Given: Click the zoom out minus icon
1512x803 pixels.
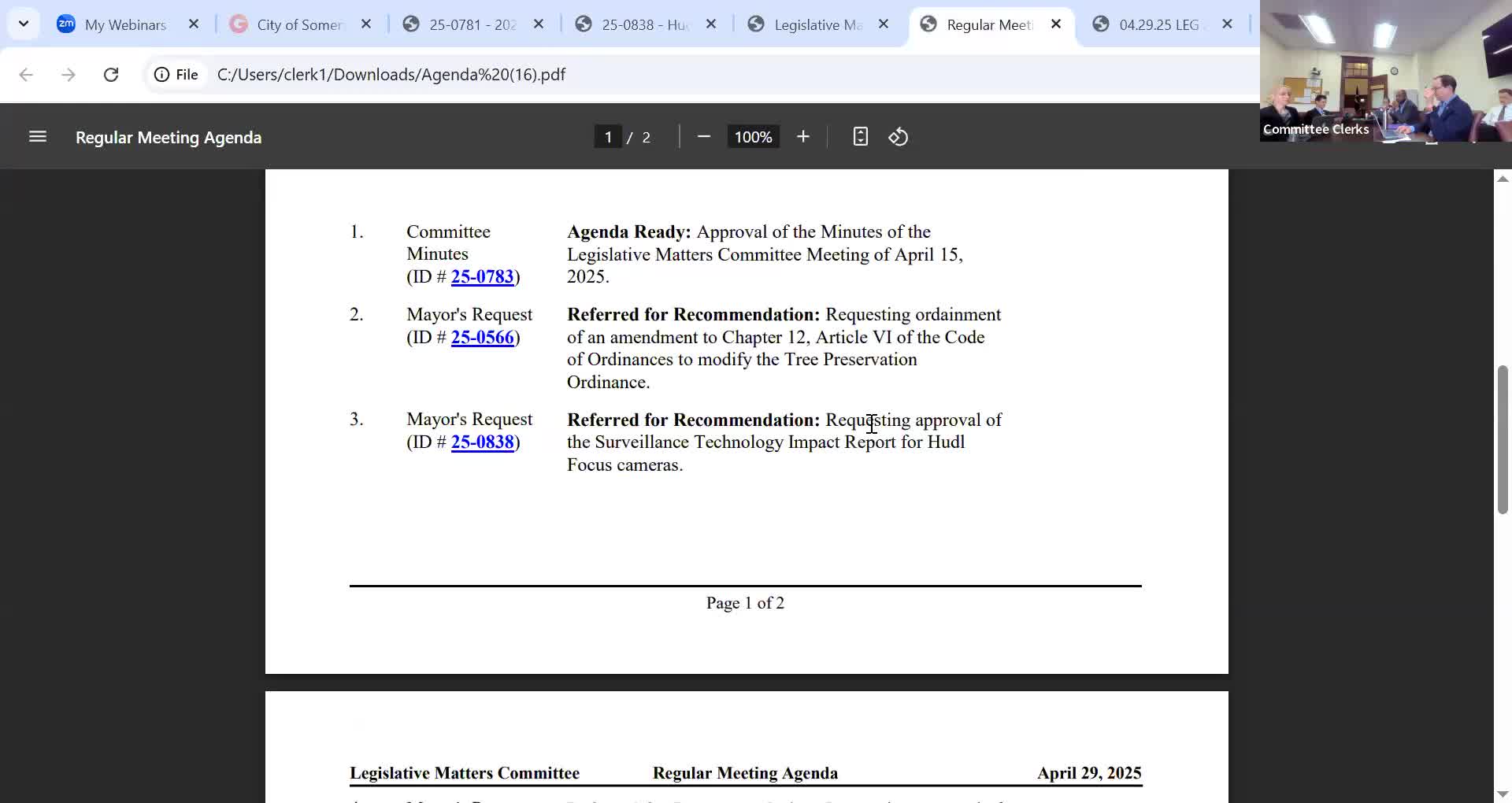Looking at the screenshot, I should coord(704,137).
